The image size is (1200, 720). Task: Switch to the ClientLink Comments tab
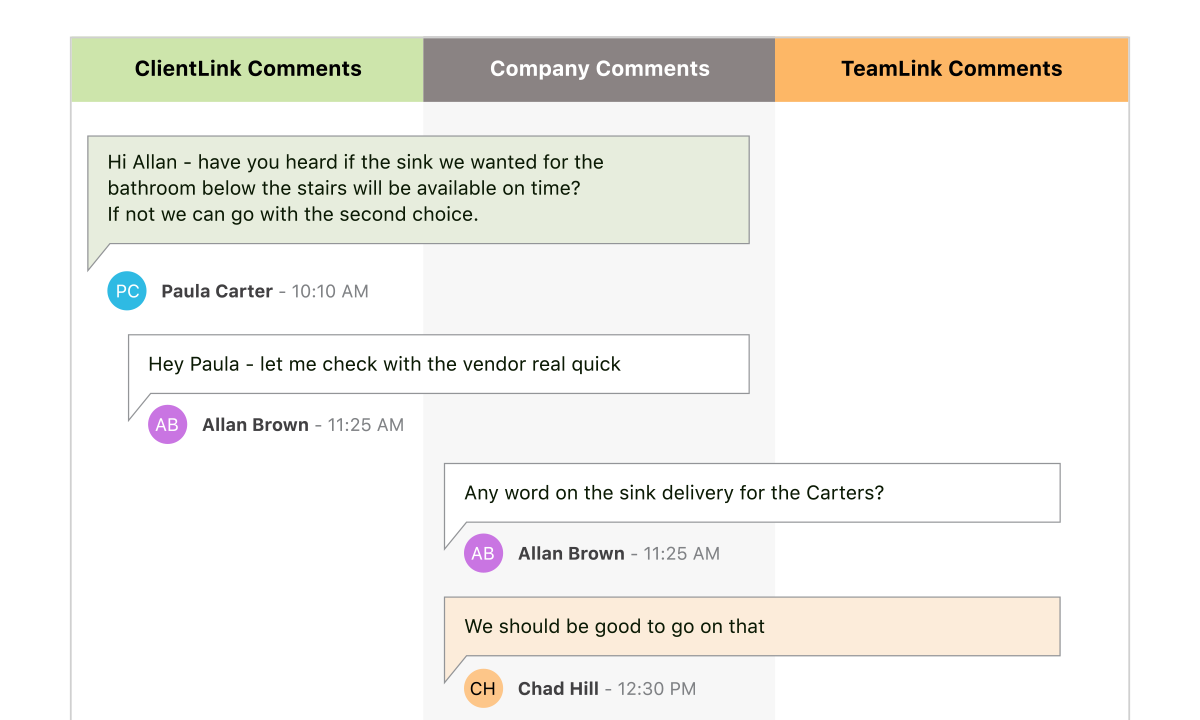(248, 69)
